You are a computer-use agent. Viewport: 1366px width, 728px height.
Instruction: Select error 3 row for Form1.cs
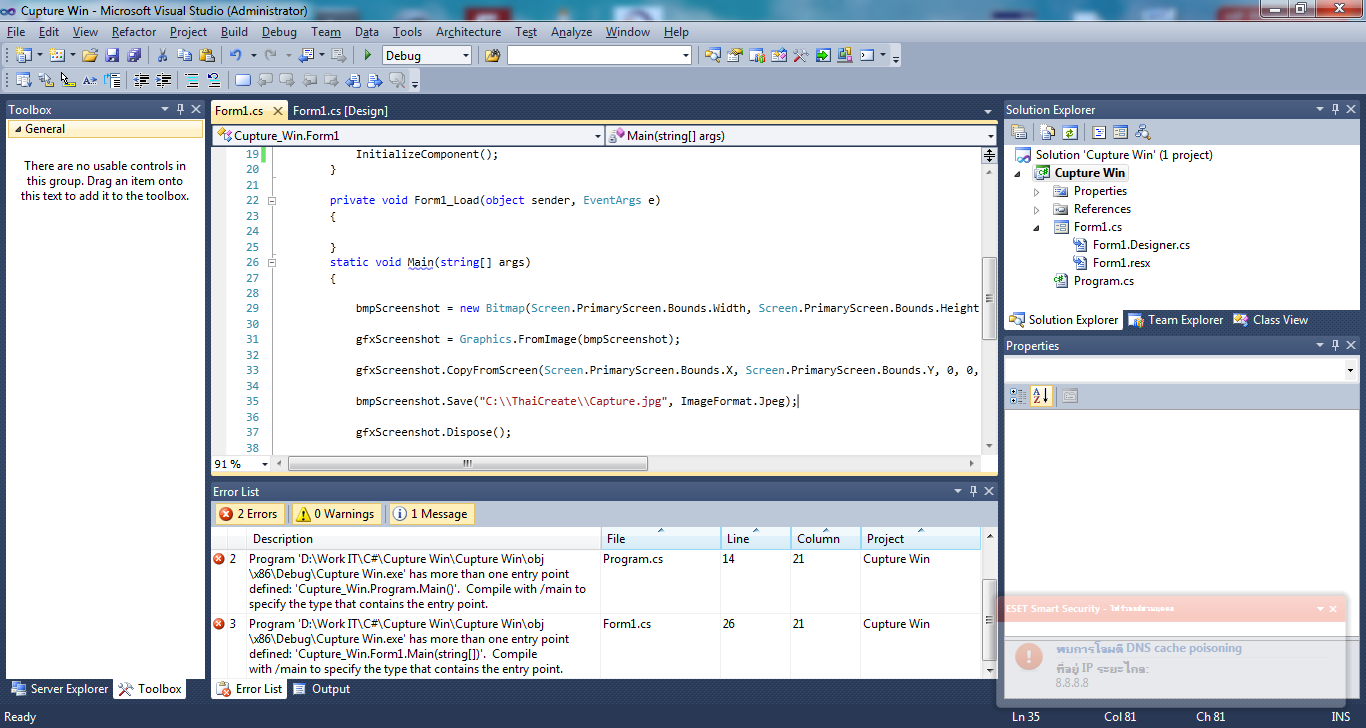click(595, 646)
